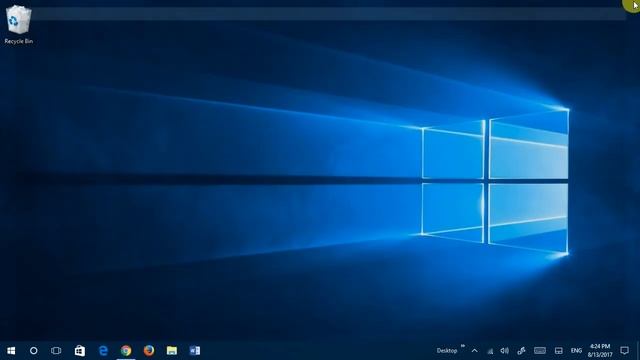Viewport: 640px width, 360px height.
Task: Open the clock and calendar flyout
Action: (600, 351)
